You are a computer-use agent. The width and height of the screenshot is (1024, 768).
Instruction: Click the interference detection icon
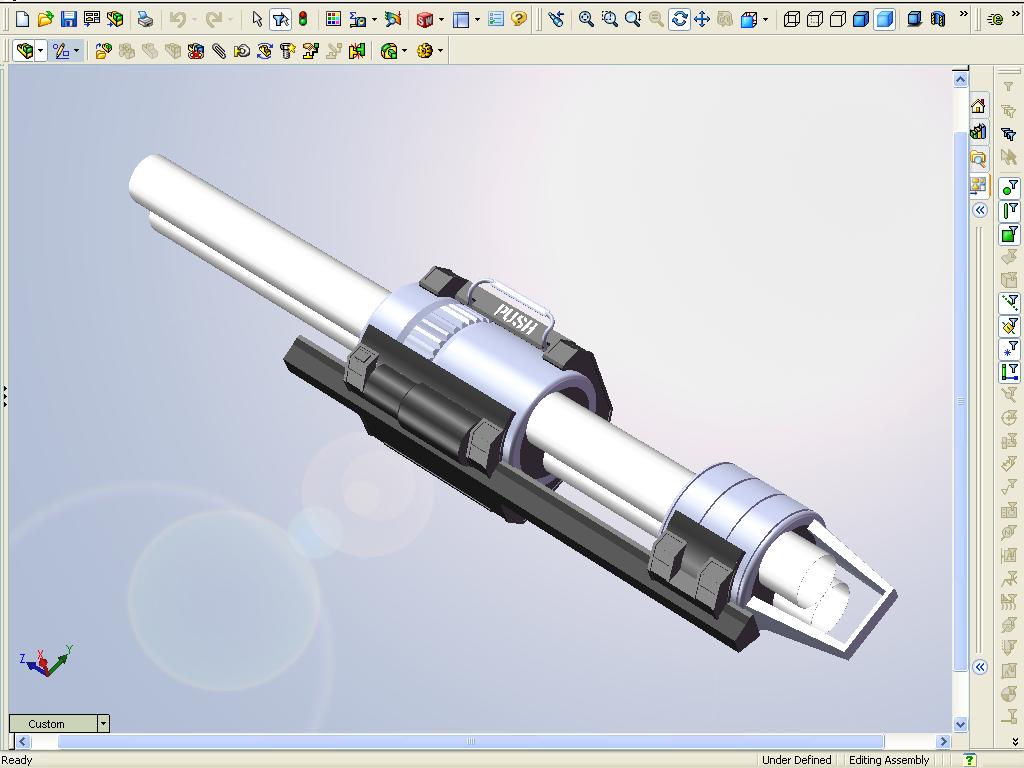[357, 50]
